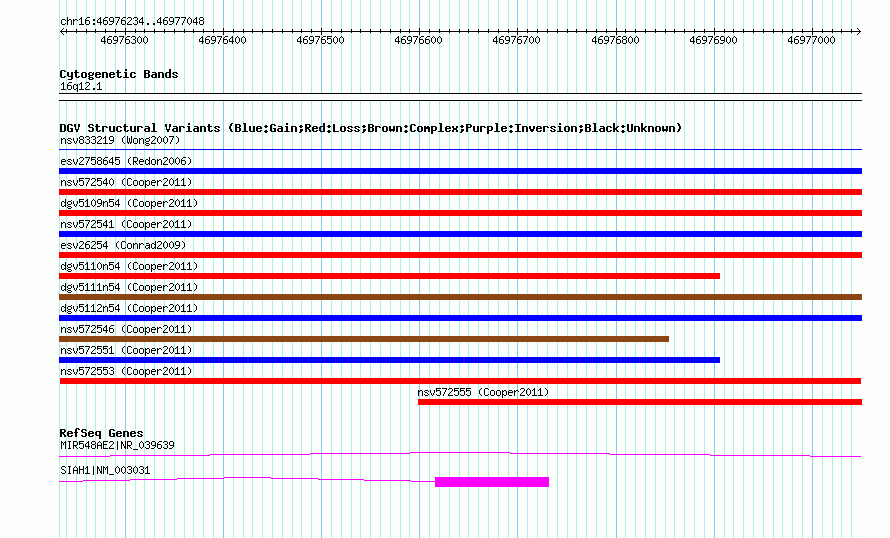The image size is (890, 538).
Task: Click the esv26254 (Conrad2009) red bar
Action: click(x=460, y=255)
